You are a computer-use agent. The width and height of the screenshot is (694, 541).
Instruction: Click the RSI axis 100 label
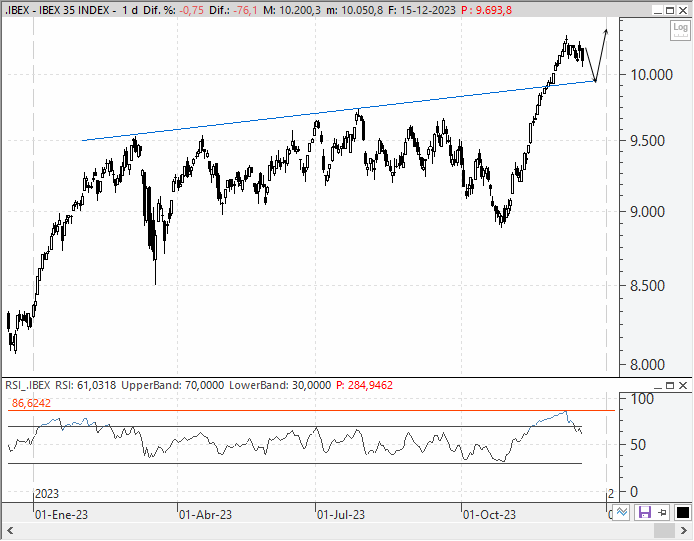click(643, 399)
